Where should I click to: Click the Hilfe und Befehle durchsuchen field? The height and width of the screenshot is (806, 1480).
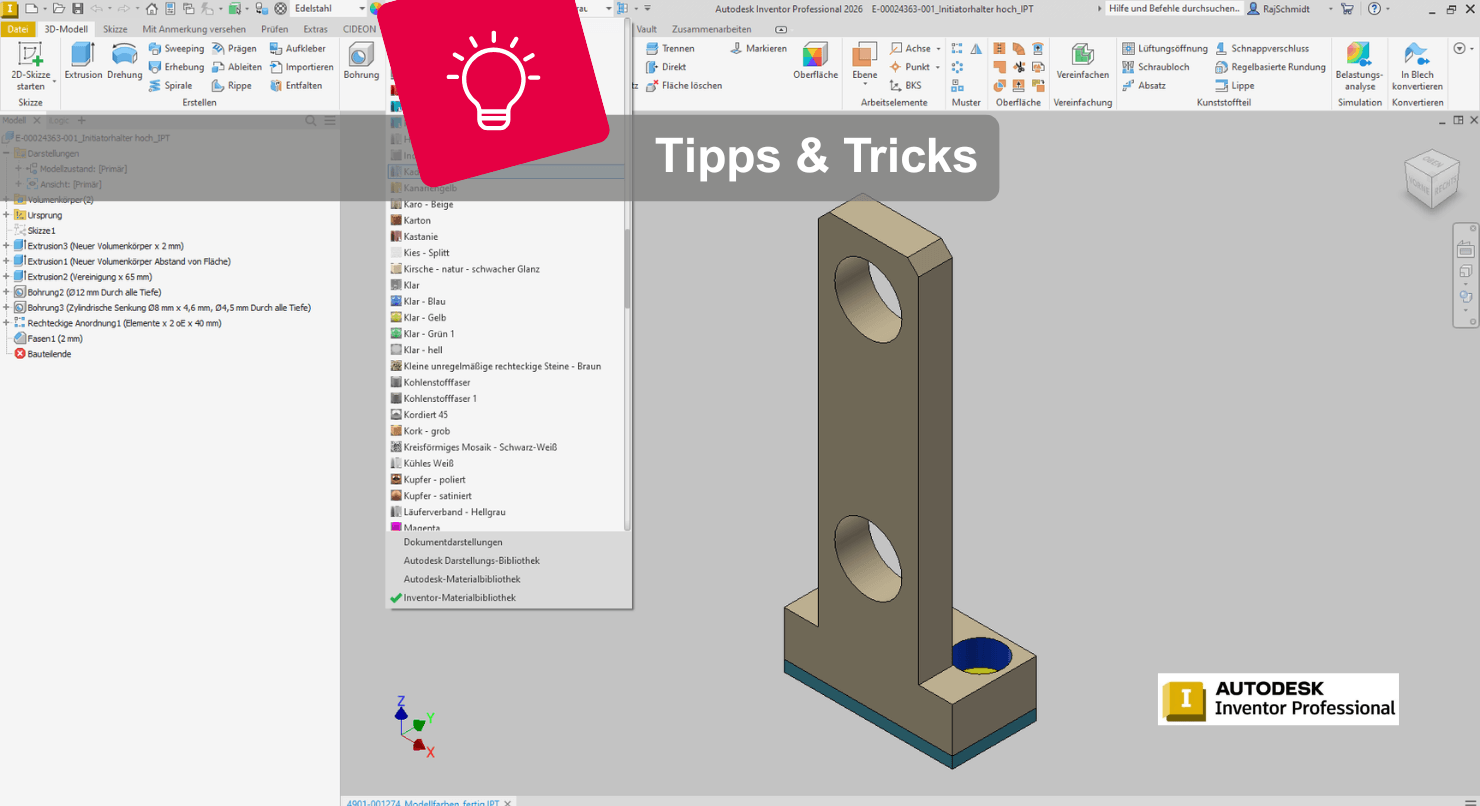tap(1174, 8)
